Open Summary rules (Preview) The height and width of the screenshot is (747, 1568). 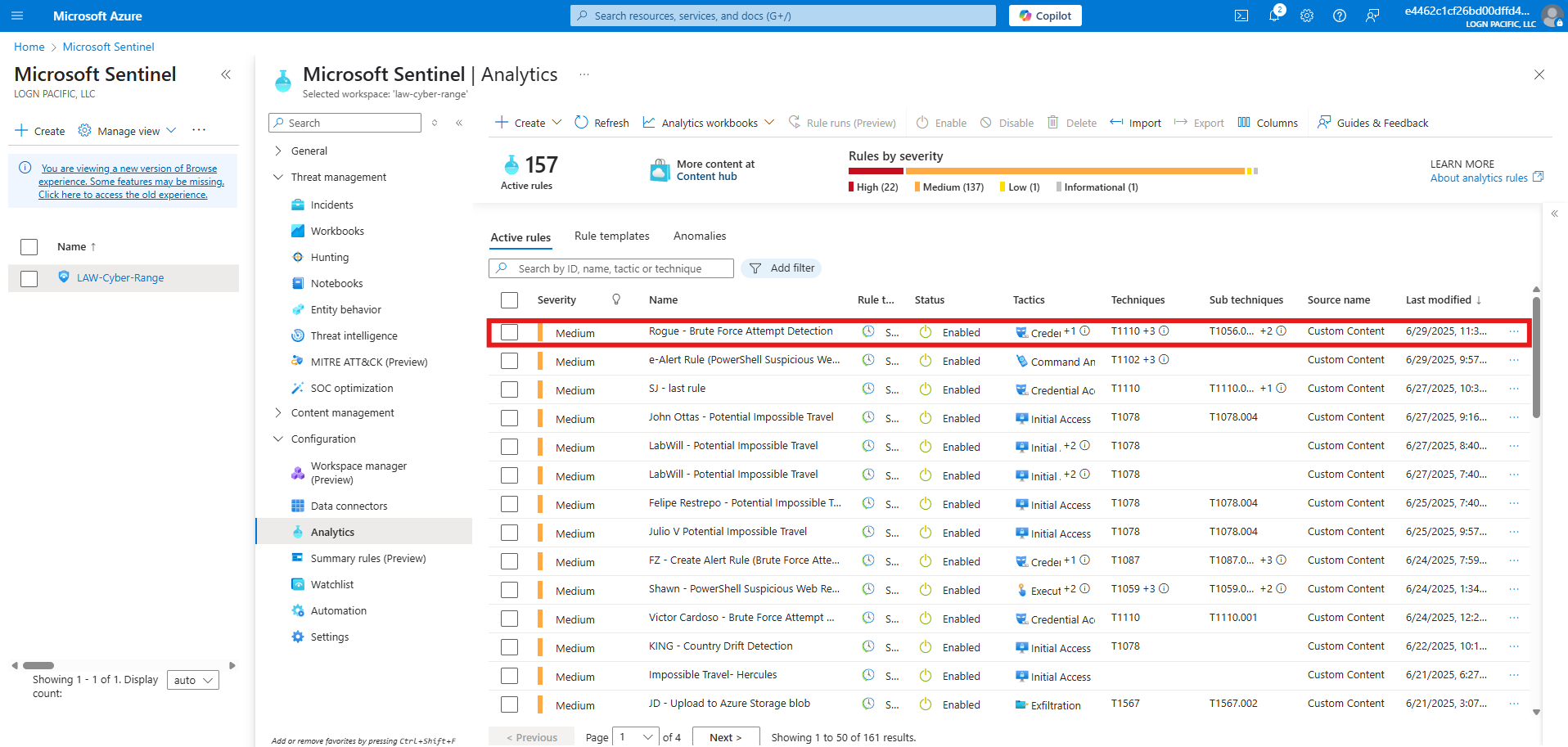pyautogui.click(x=368, y=558)
